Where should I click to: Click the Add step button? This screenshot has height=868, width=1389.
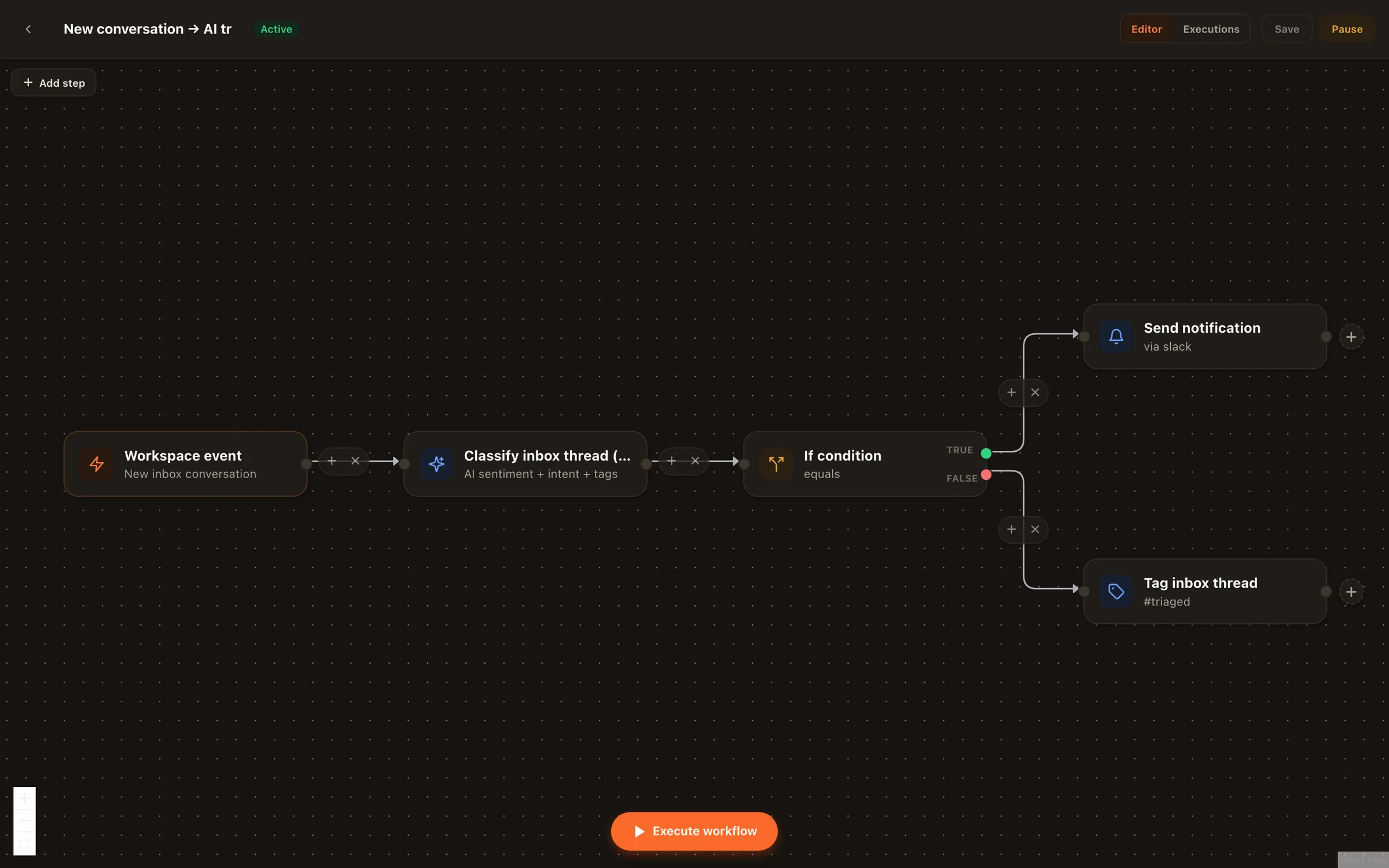[54, 83]
